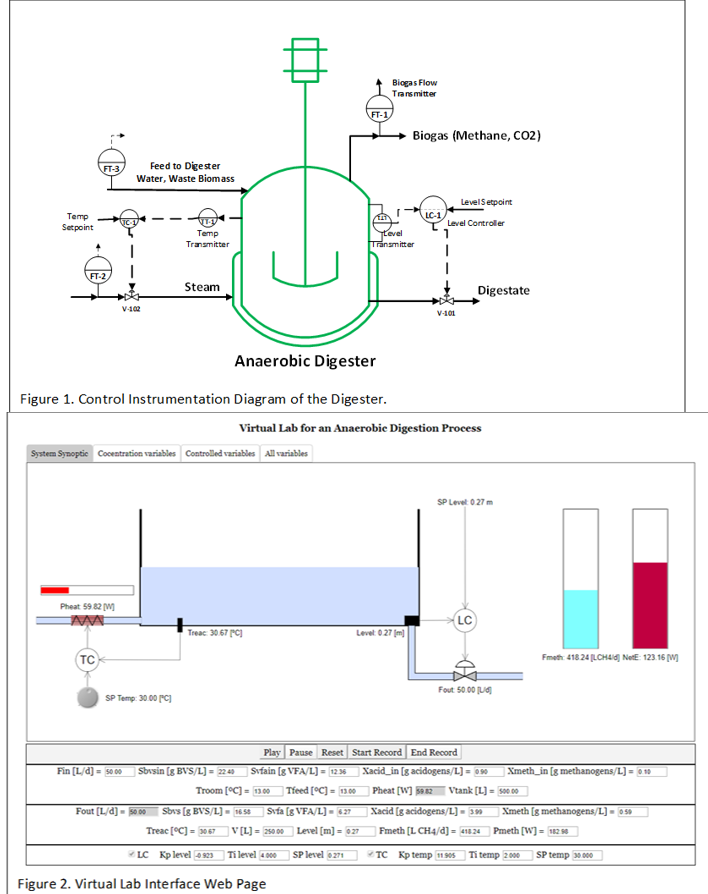Open the Concentration variables tab
Image resolution: width=708 pixels, height=894 pixels.
(x=136, y=453)
